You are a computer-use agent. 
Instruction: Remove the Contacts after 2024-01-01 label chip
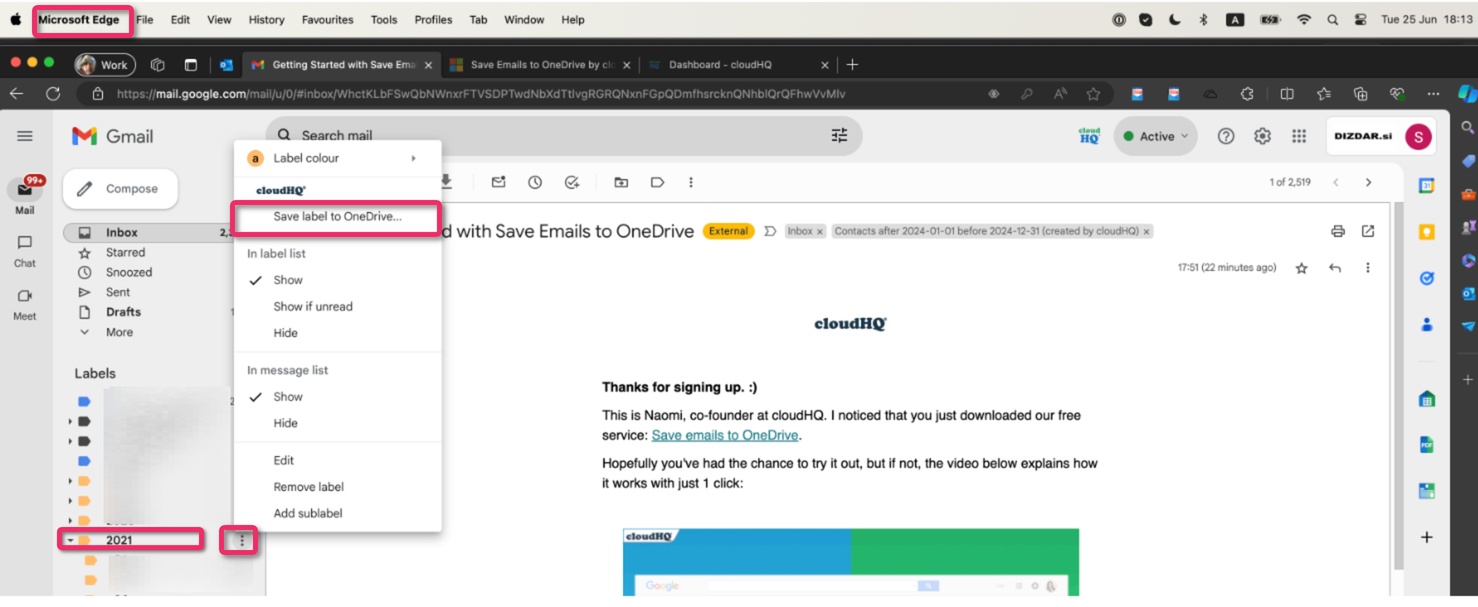tap(1146, 231)
